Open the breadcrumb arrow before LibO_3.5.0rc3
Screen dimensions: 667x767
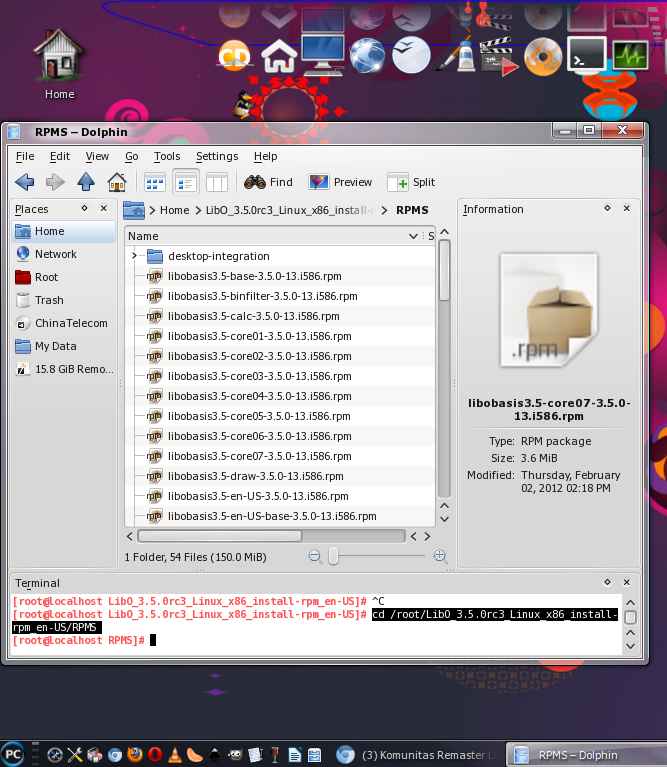click(x=198, y=210)
